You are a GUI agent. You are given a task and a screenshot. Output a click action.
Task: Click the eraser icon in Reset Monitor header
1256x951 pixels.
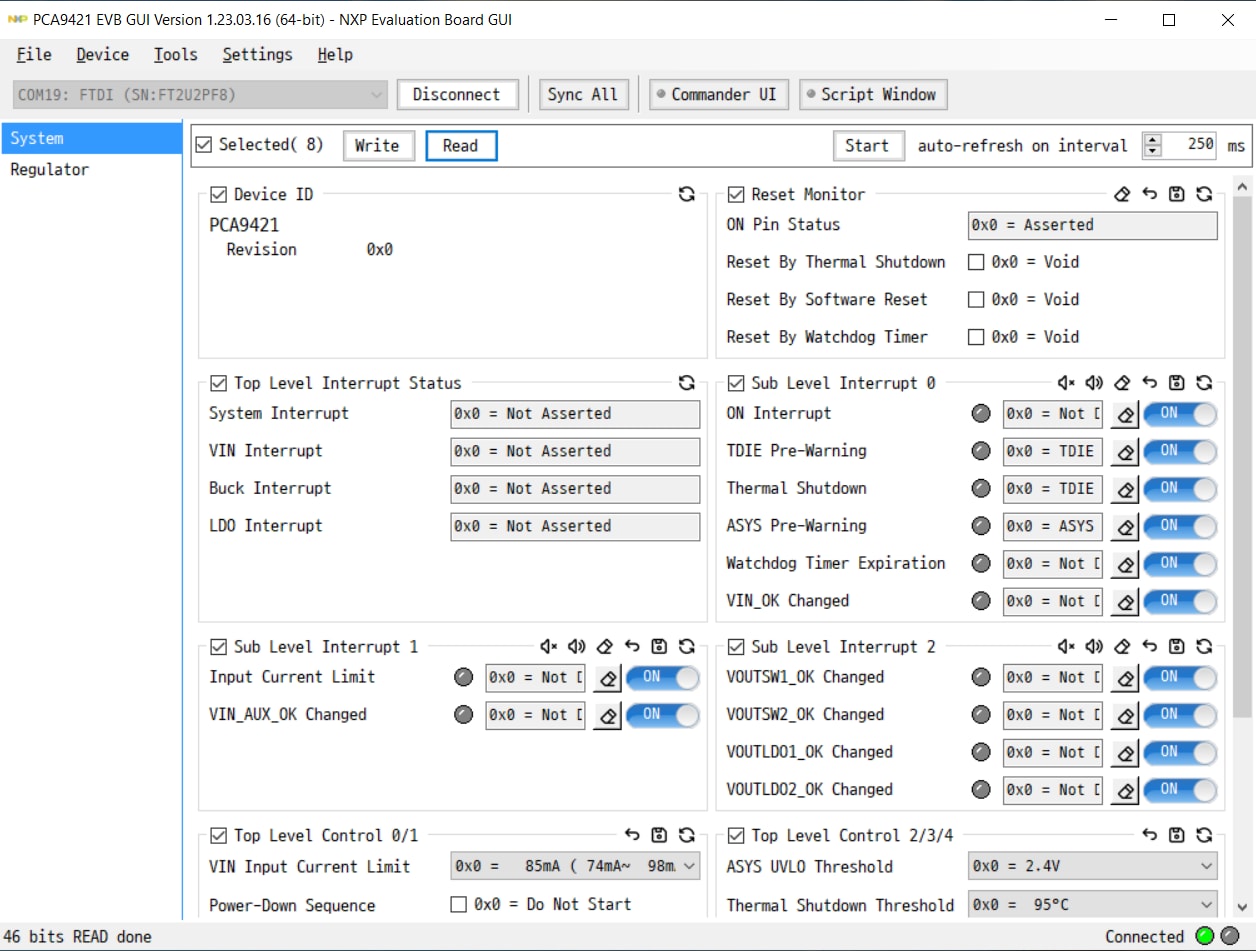tap(1122, 194)
